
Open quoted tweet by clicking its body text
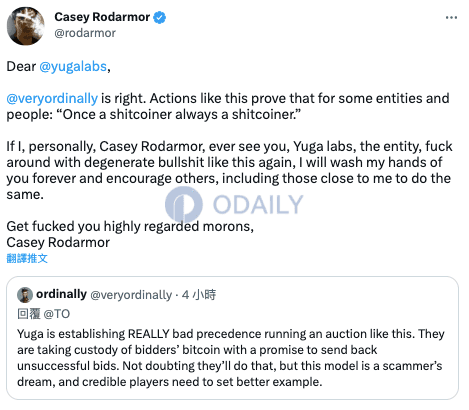230,358
